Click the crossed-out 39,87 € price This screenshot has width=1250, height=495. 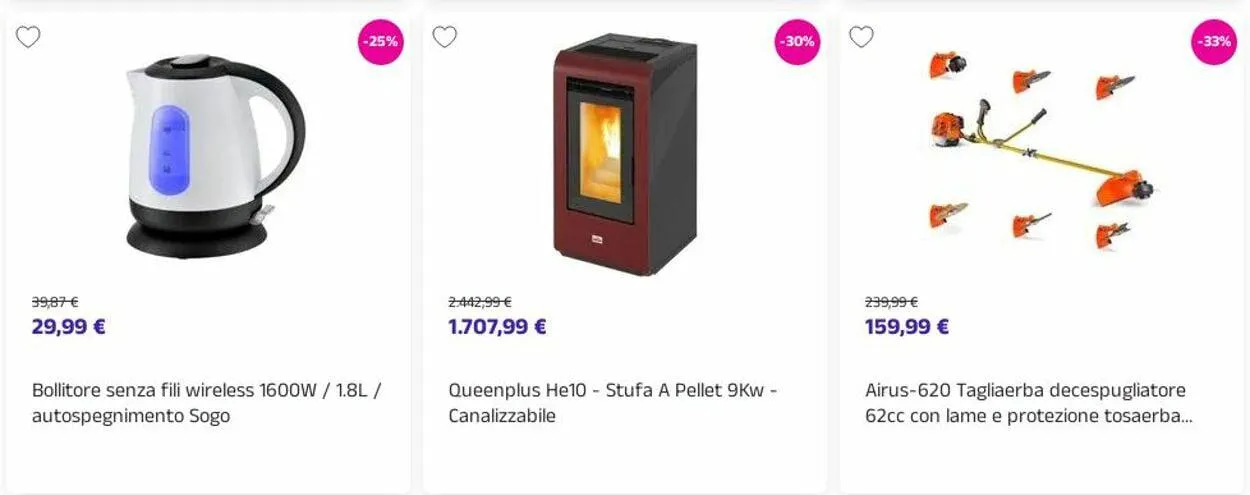[55, 302]
